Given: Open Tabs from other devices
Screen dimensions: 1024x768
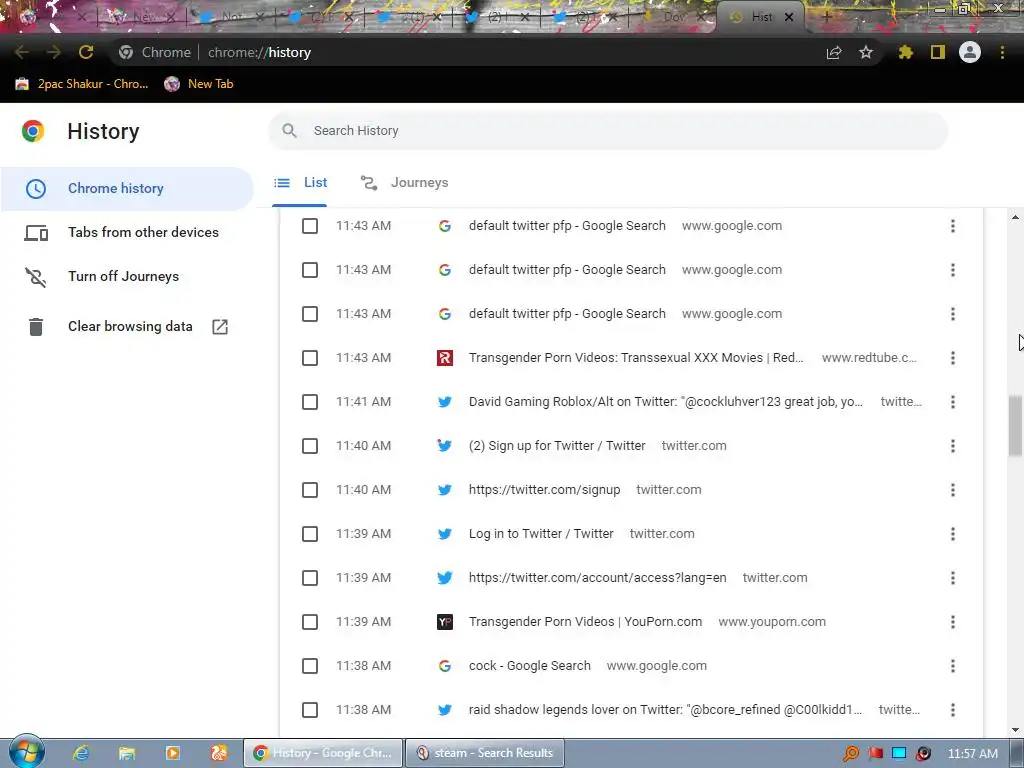Looking at the screenshot, I should 127,232.
